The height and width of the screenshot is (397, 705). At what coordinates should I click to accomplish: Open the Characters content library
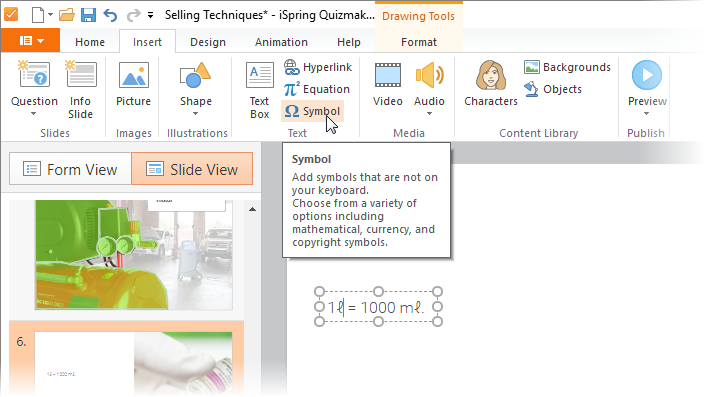[x=491, y=84]
